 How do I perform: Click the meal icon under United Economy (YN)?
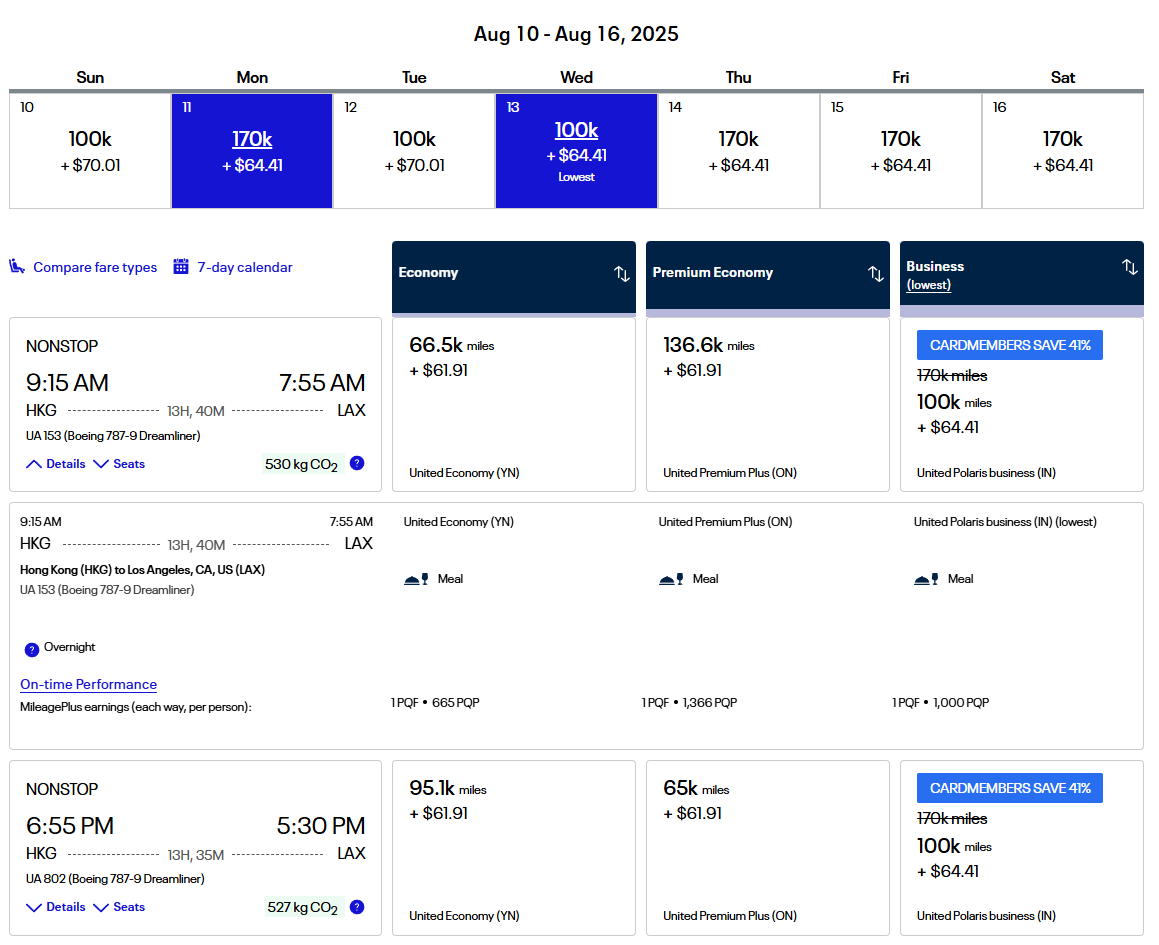pos(416,579)
